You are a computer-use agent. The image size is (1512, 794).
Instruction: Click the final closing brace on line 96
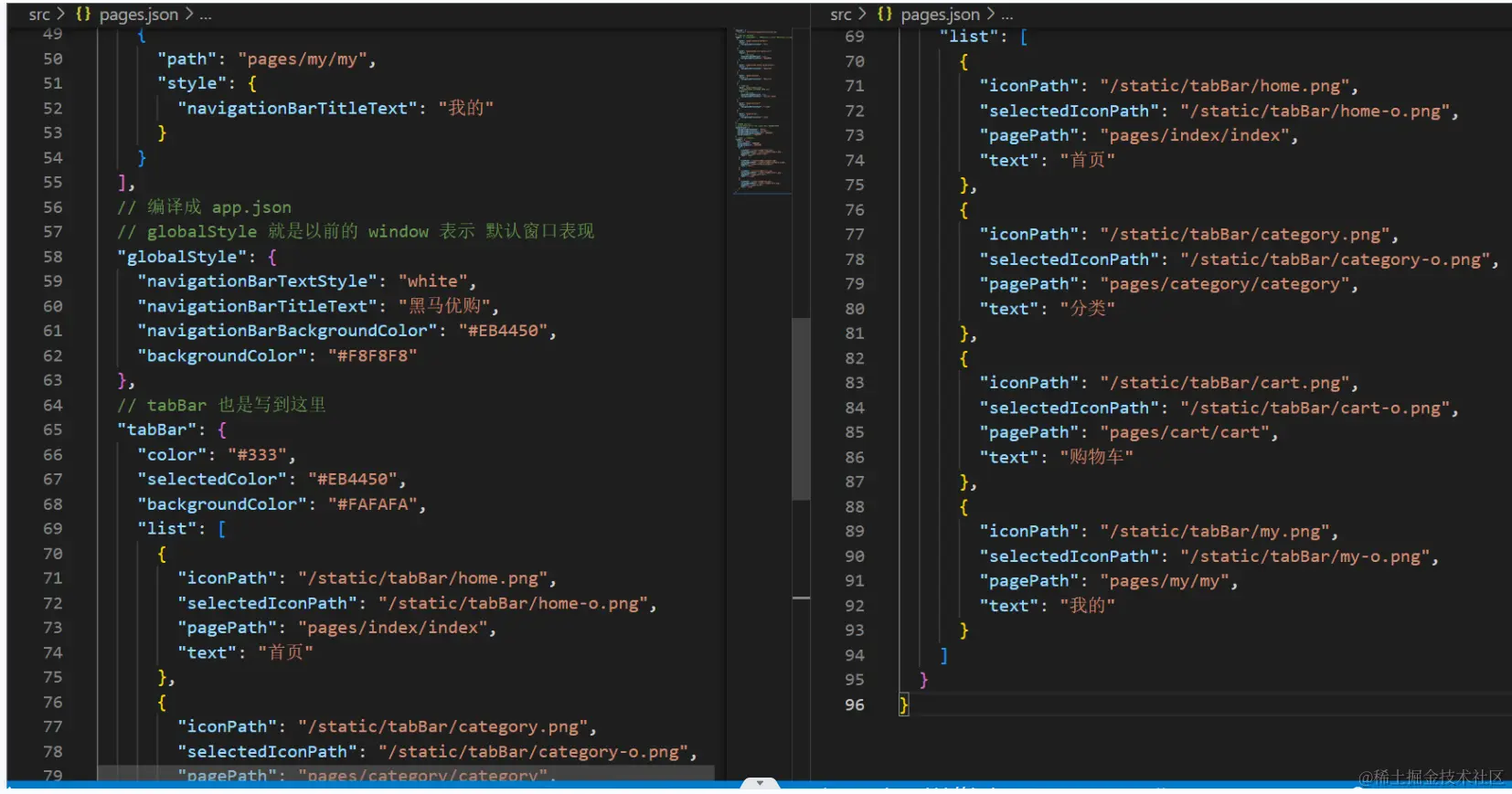(903, 704)
